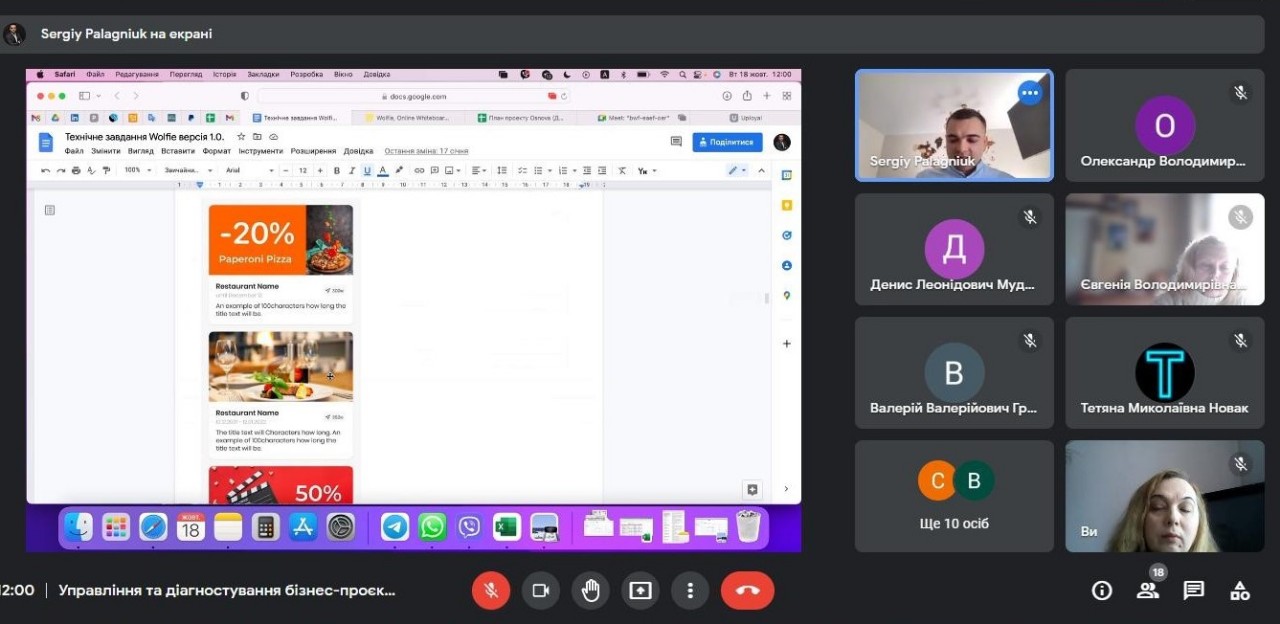Image resolution: width=1280 pixels, height=624 pixels.
Task: Select Тетяна Миколаївна Новак's video tile
Action: 1164,373
